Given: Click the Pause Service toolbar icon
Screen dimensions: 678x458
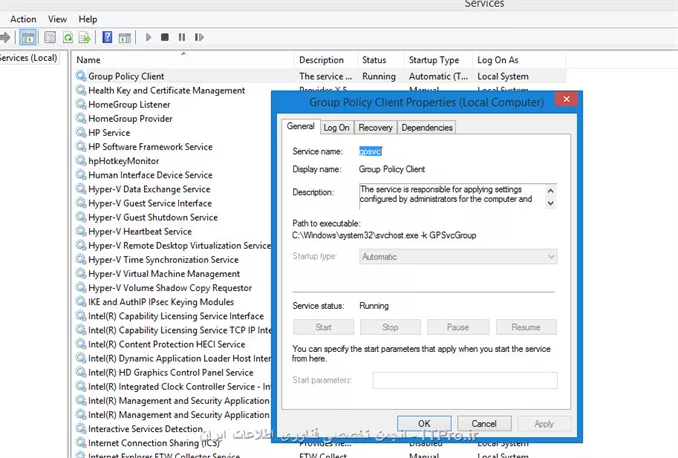Looking at the screenshot, I should 182,38.
